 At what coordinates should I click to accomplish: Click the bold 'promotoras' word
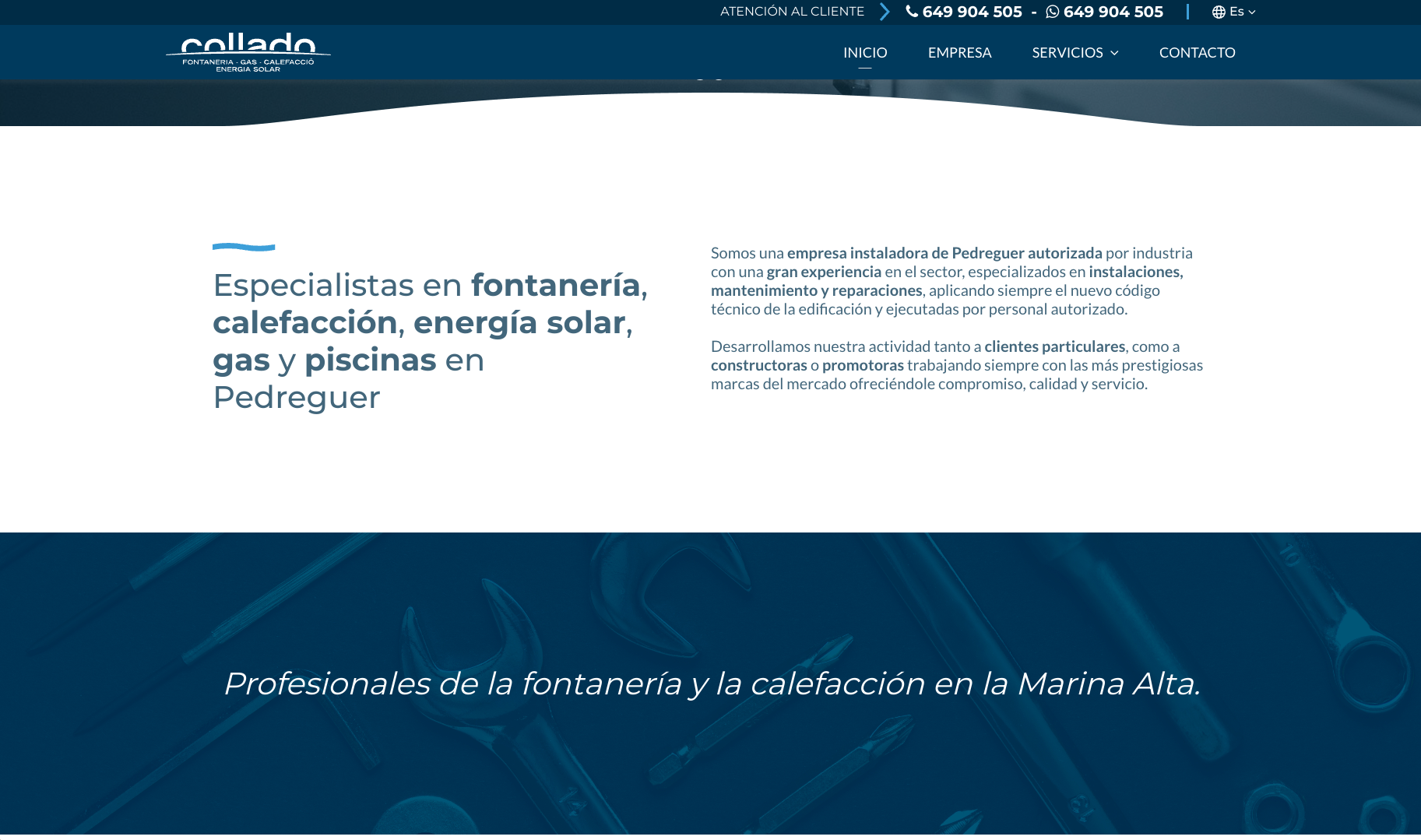[863, 365]
